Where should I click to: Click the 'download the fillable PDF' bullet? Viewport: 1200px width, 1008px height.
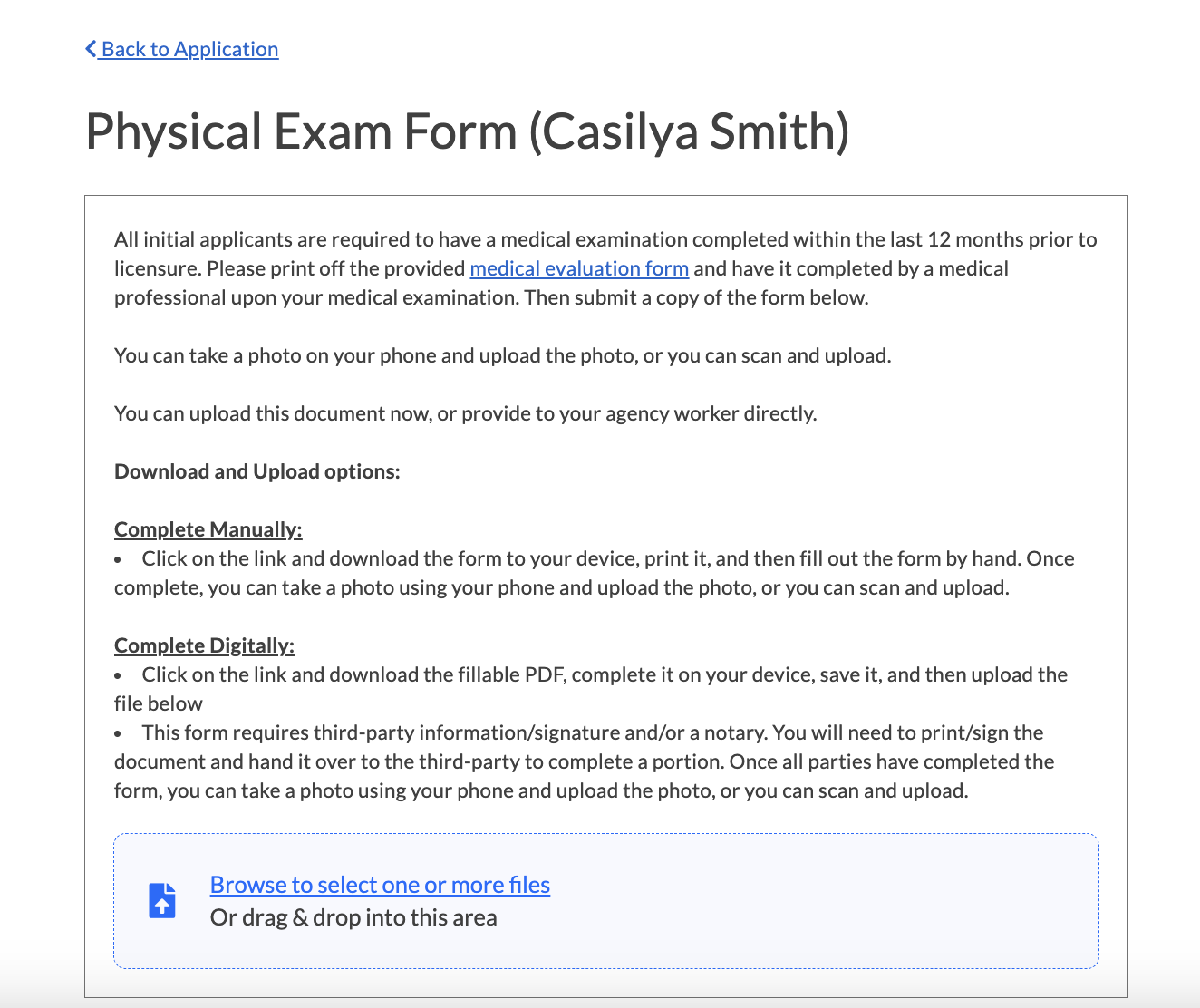[605, 675]
